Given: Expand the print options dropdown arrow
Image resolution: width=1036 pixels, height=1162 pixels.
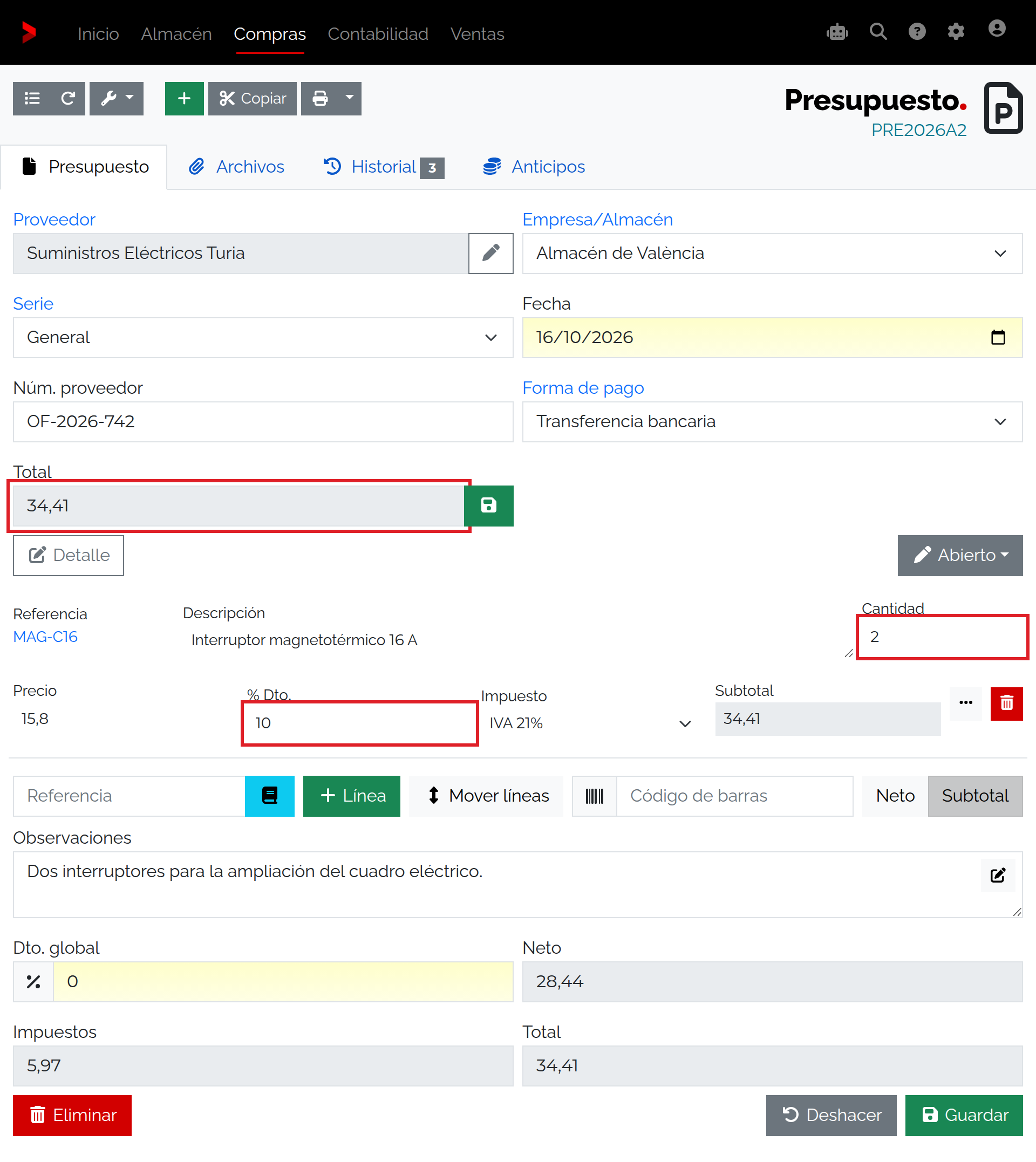Looking at the screenshot, I should 350,98.
